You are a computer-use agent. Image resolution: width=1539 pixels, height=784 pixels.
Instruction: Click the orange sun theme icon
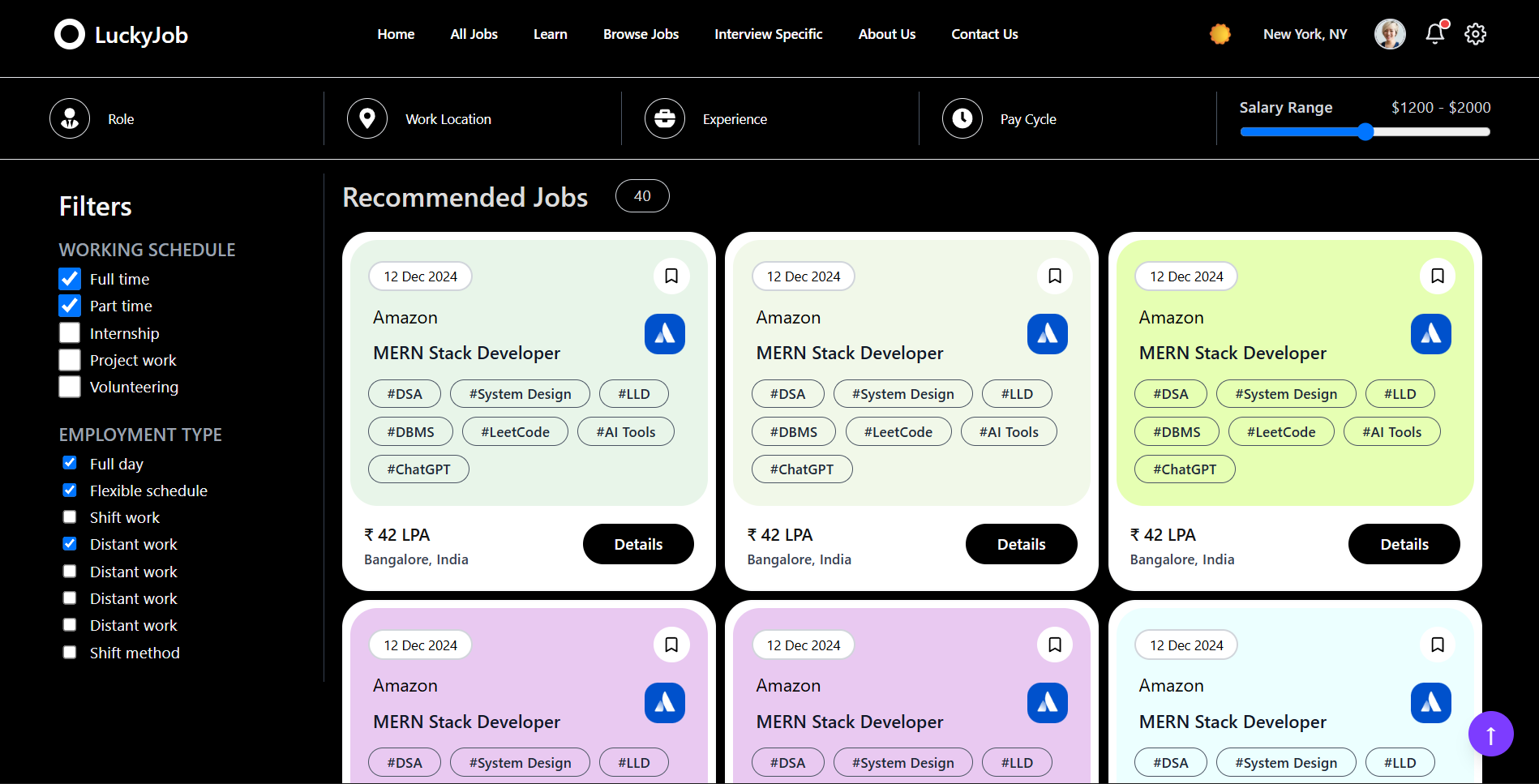click(x=1220, y=34)
